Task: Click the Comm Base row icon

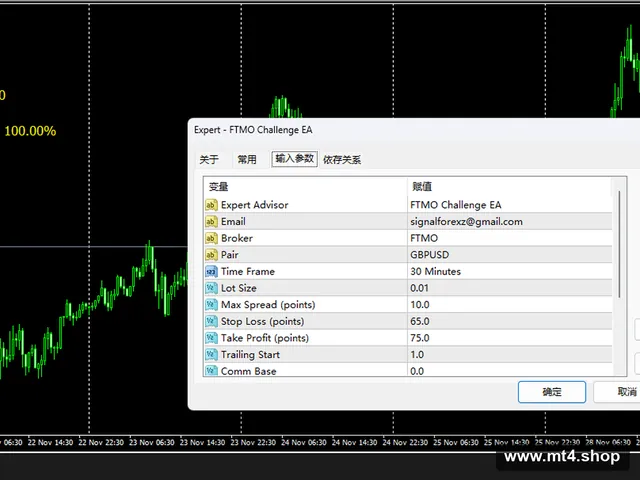Action: (x=211, y=371)
